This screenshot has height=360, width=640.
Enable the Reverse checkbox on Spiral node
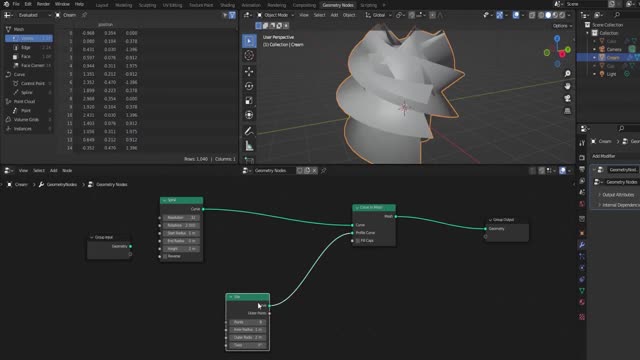pyautogui.click(x=165, y=256)
